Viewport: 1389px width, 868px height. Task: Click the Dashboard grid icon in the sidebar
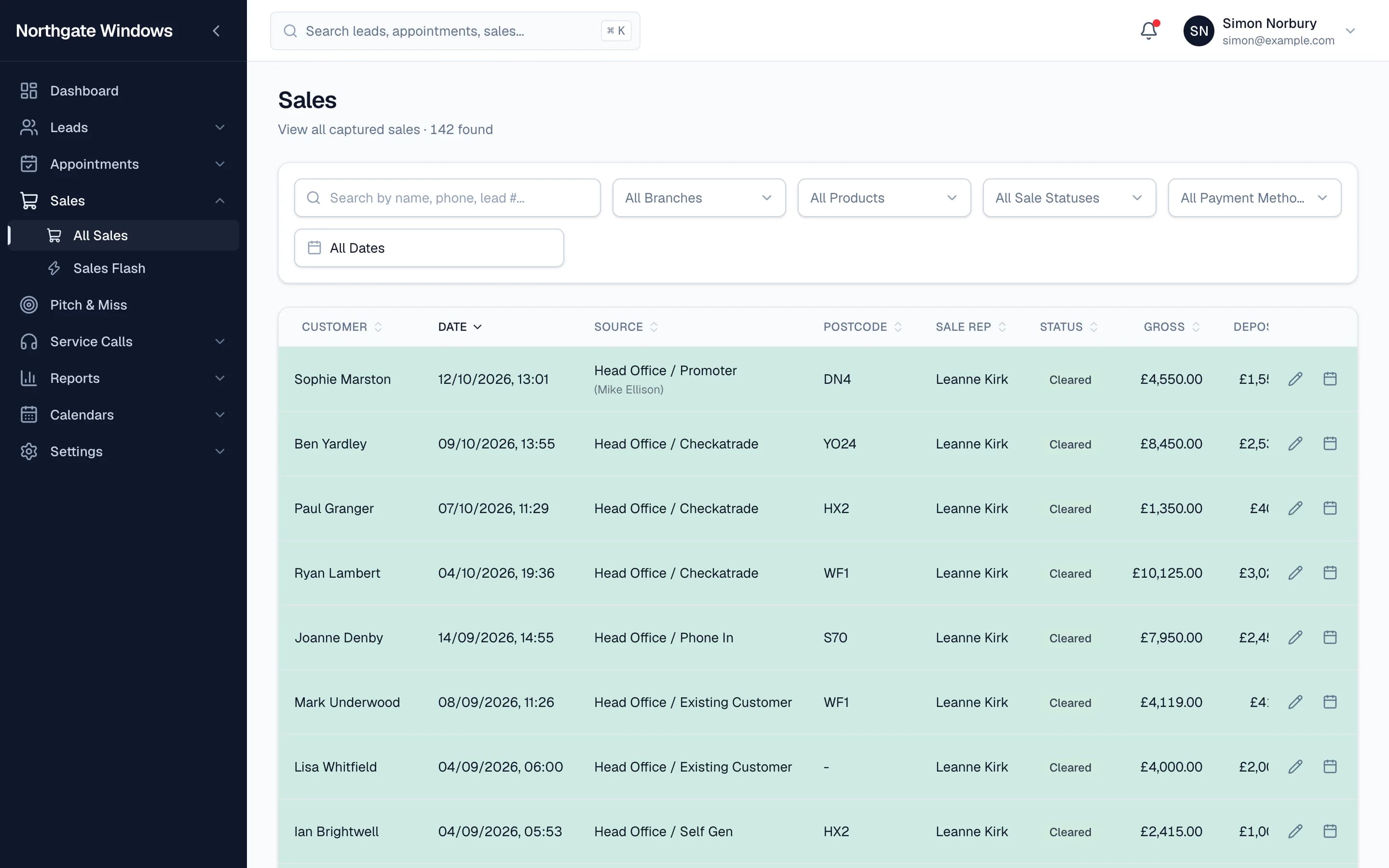click(29, 91)
